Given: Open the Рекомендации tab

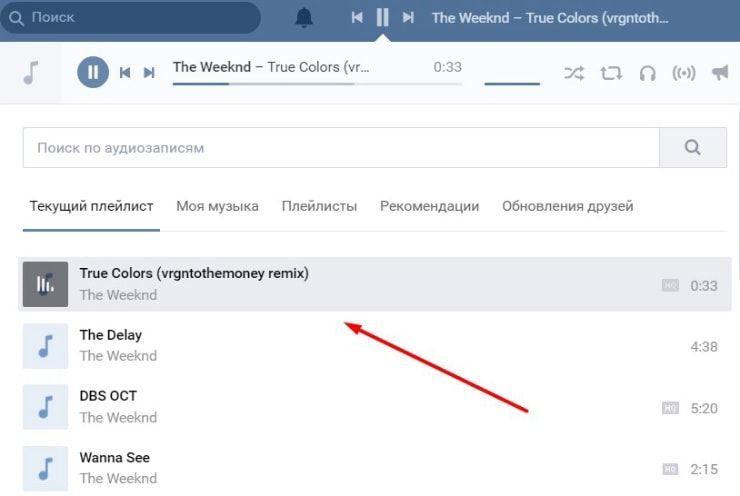Looking at the screenshot, I should [x=429, y=206].
